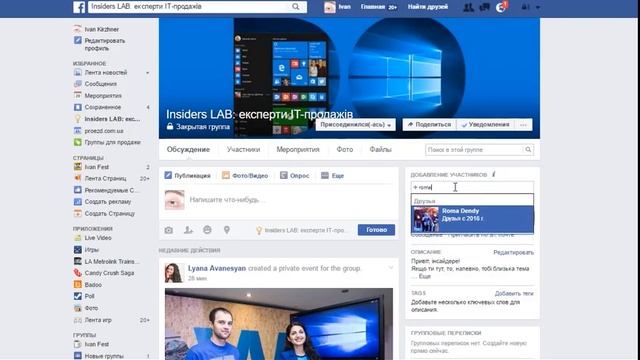Open Присоединился(-ась) dropdown
The width and height of the screenshot is (640, 360).
356,125
